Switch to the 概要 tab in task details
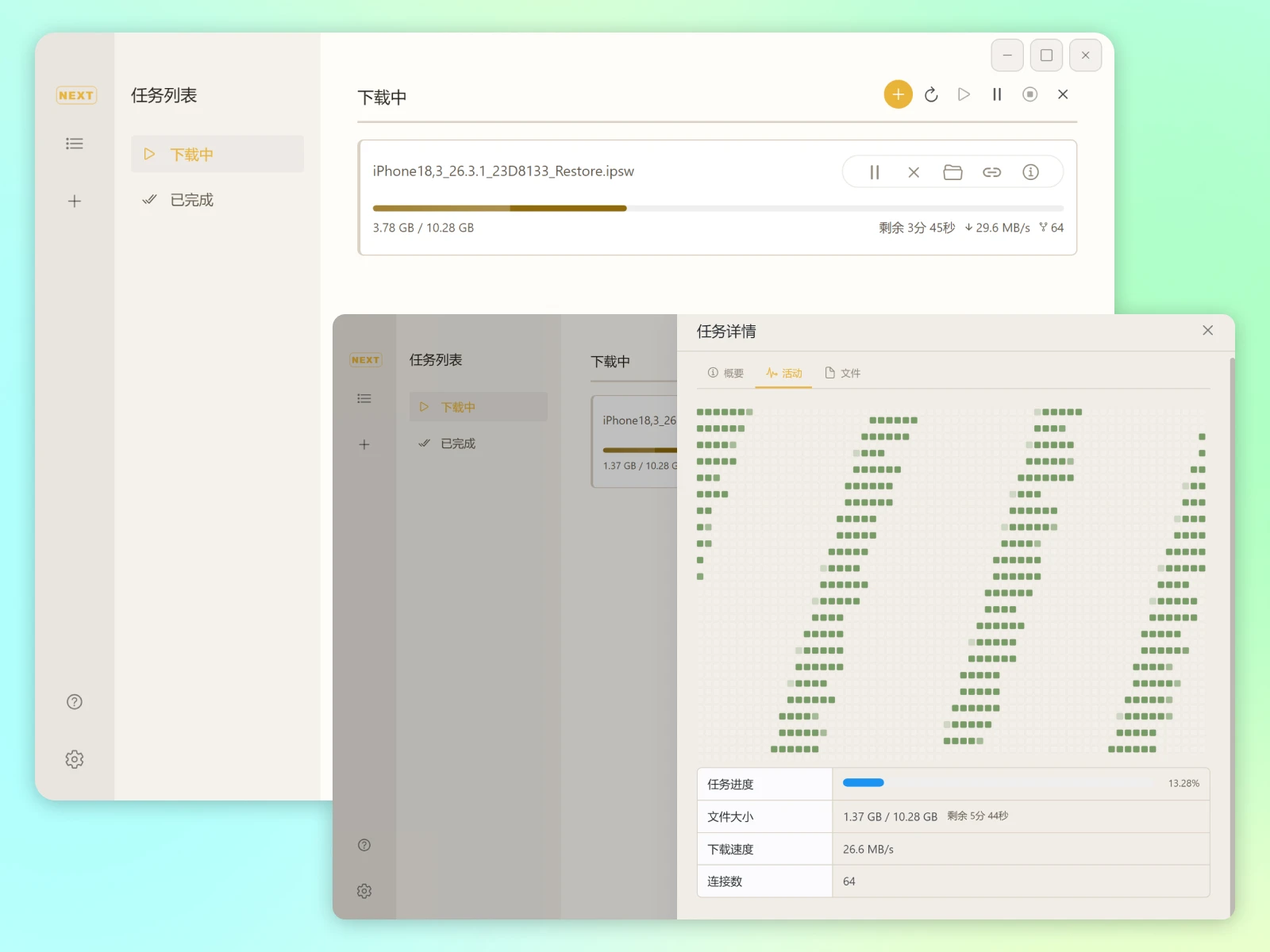This screenshot has width=1270, height=952. (725, 373)
